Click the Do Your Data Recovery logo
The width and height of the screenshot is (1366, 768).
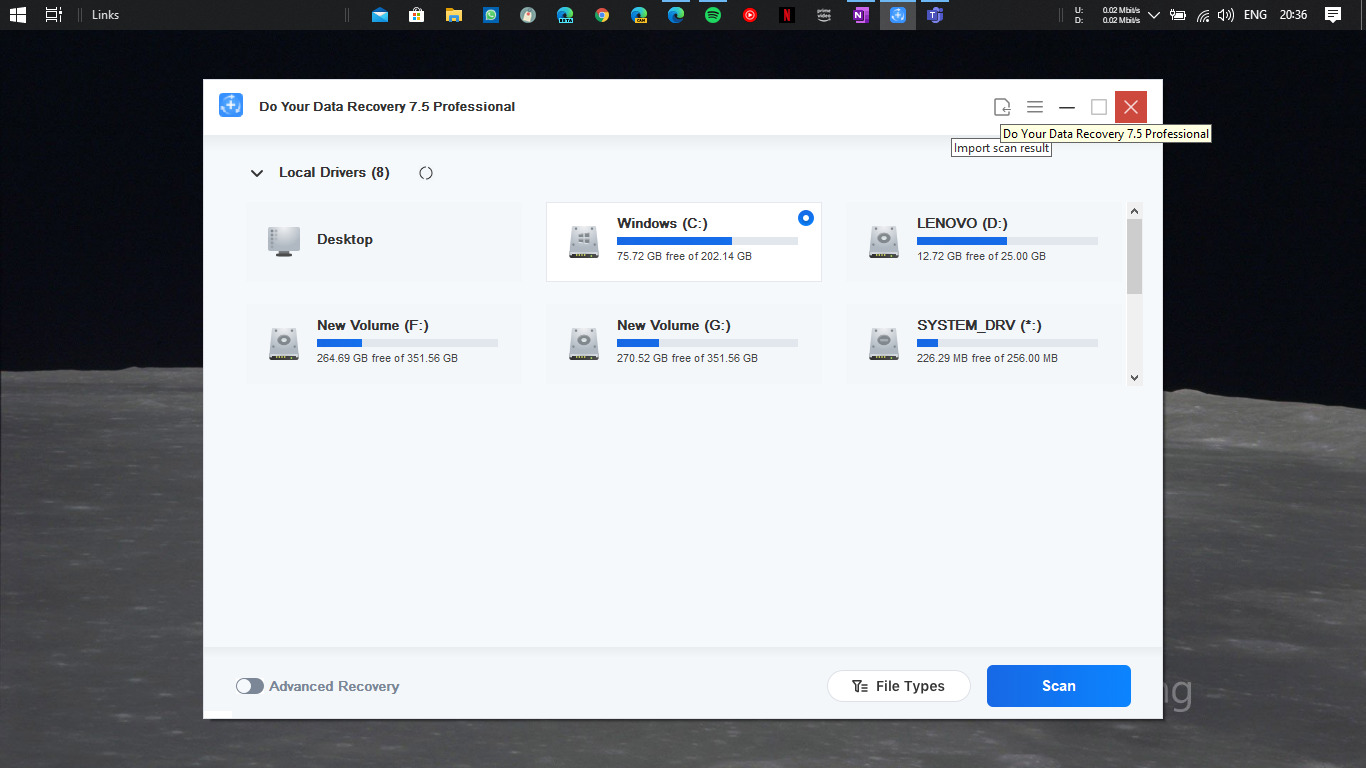(230, 105)
